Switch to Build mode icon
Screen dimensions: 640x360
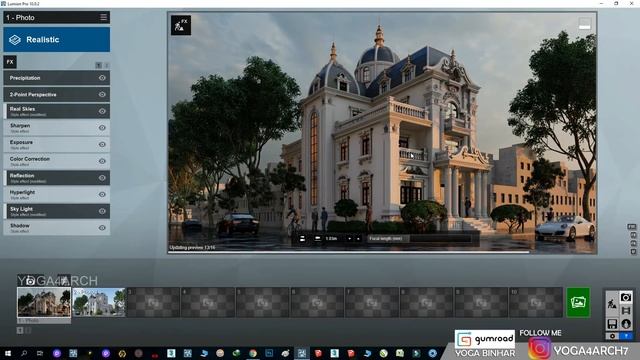(612, 304)
